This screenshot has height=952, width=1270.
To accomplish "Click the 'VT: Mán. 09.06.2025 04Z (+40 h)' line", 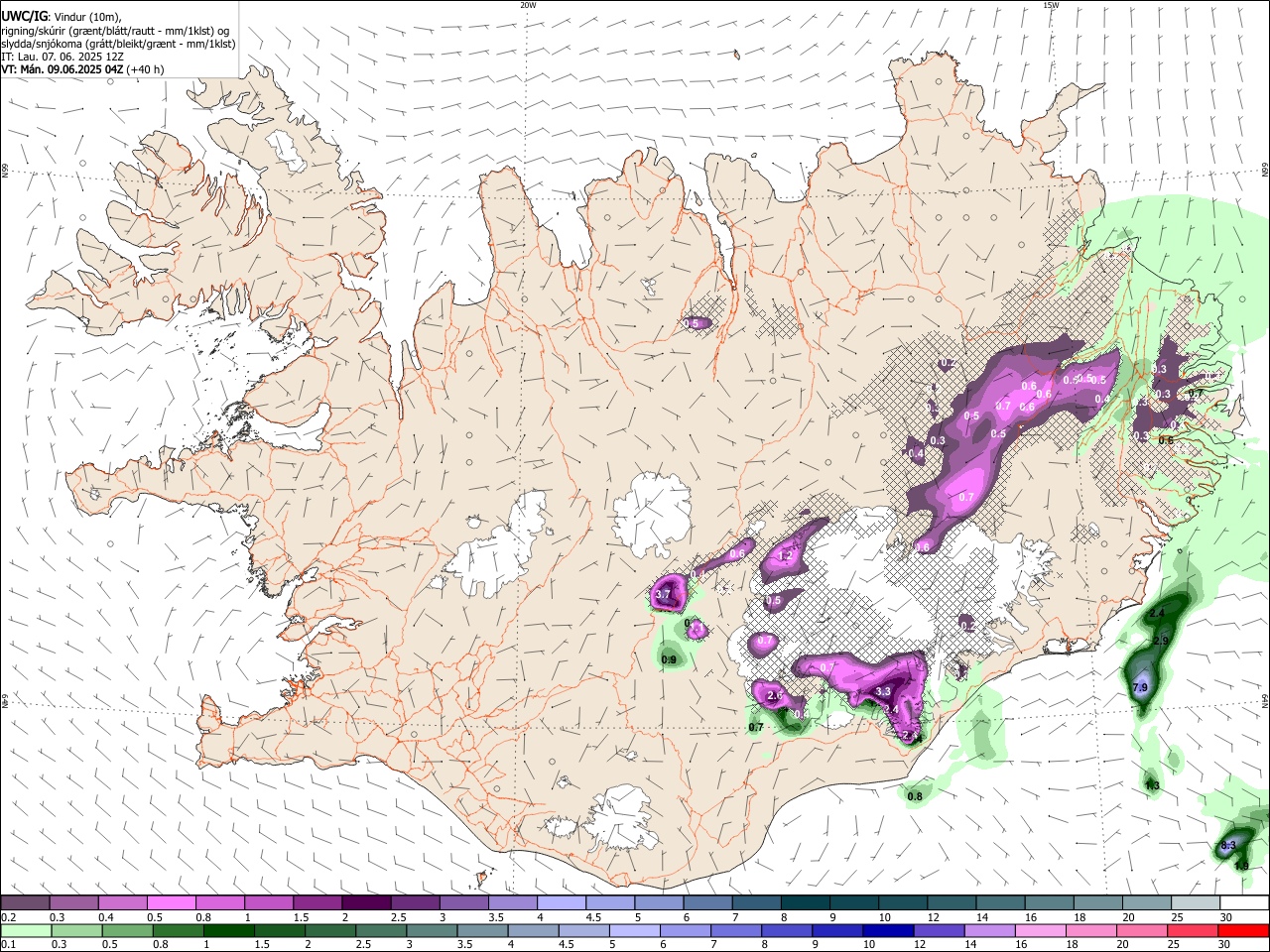I will click(x=82, y=69).
